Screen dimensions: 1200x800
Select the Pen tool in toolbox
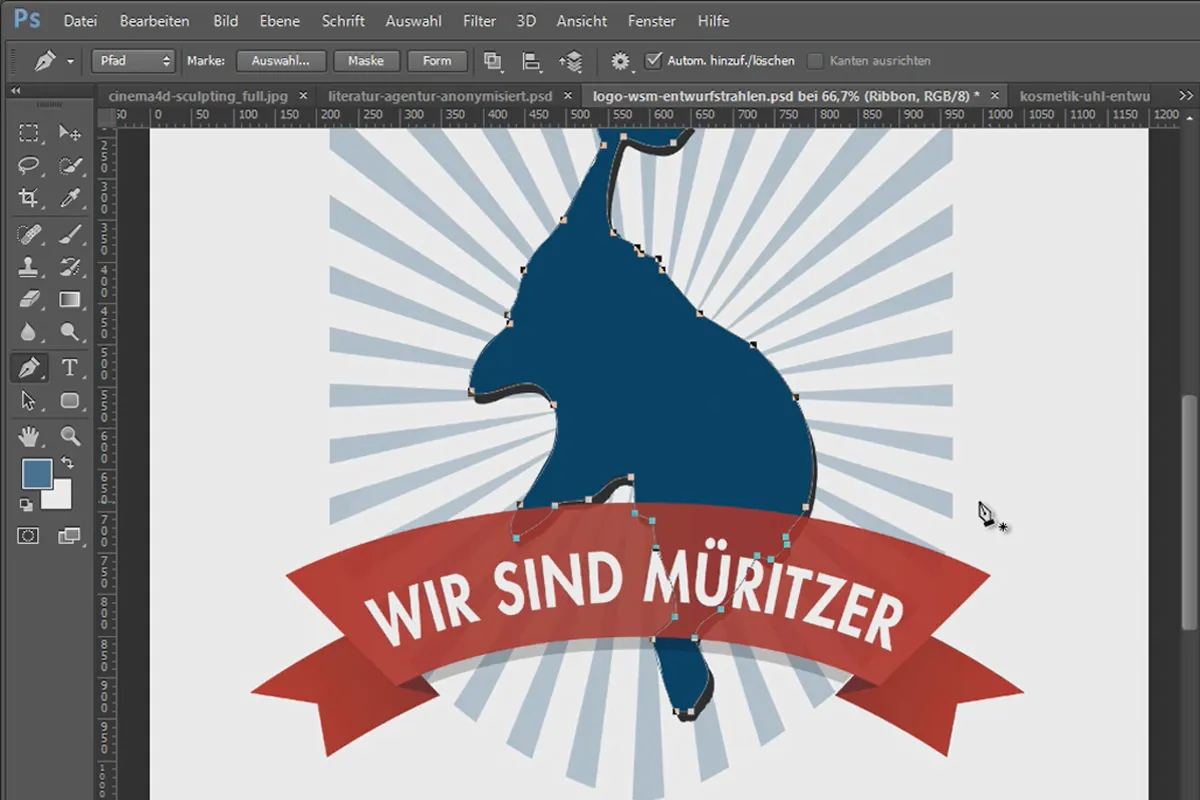[29, 368]
